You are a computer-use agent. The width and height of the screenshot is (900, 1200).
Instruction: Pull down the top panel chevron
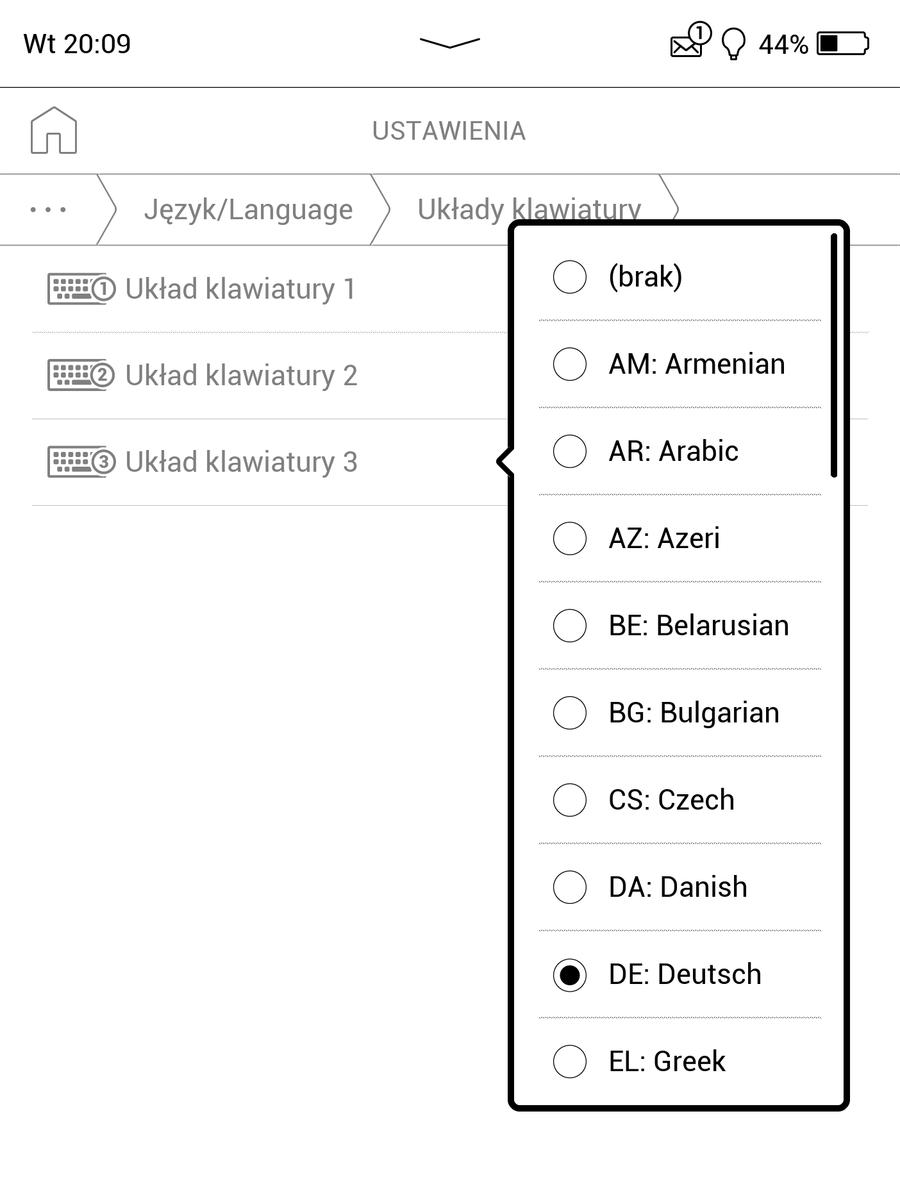[x=450, y=43]
